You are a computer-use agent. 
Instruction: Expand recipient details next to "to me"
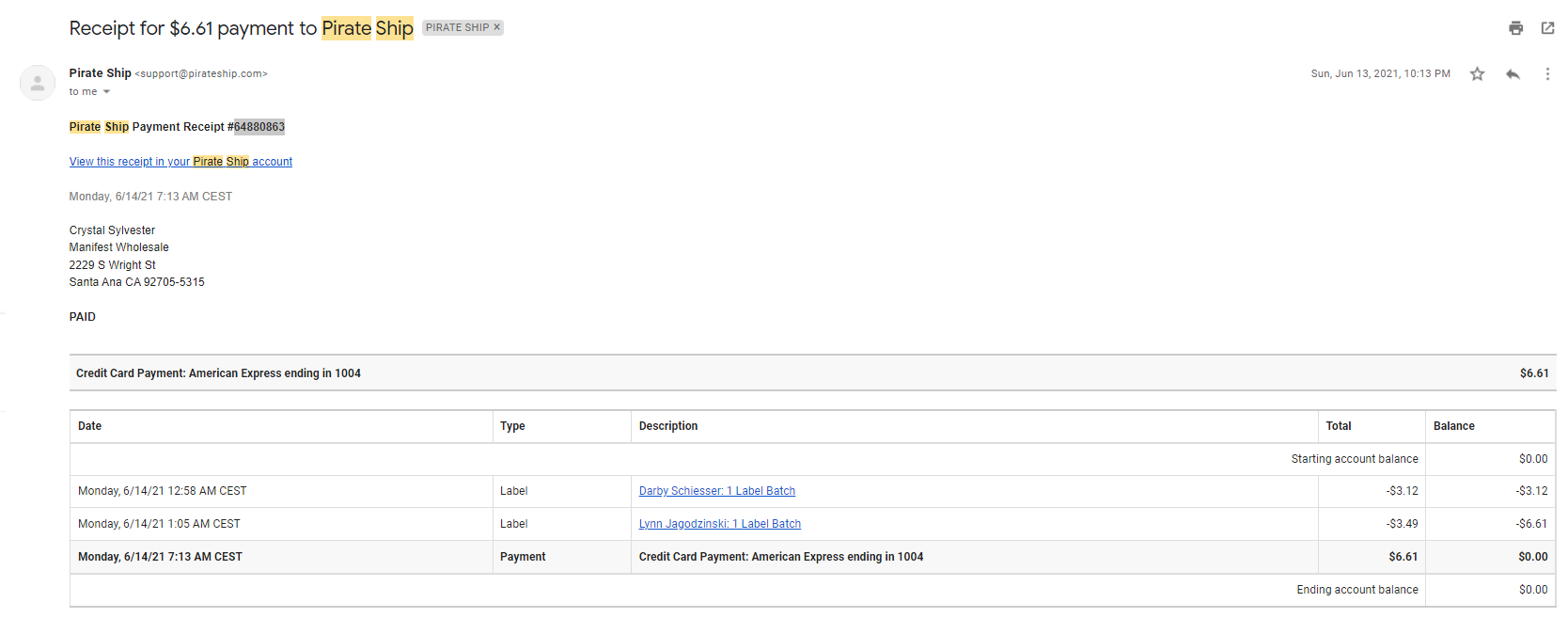(106, 91)
